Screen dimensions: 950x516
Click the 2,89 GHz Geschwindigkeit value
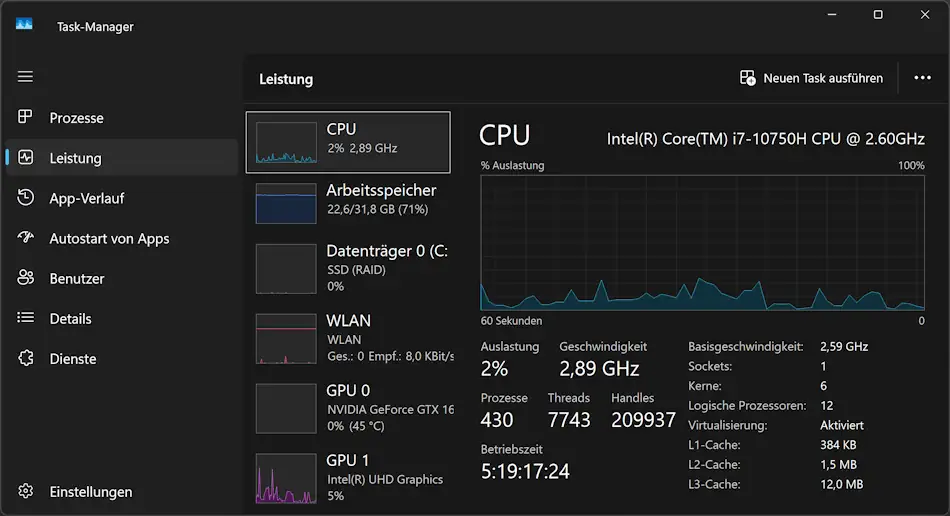coord(599,368)
